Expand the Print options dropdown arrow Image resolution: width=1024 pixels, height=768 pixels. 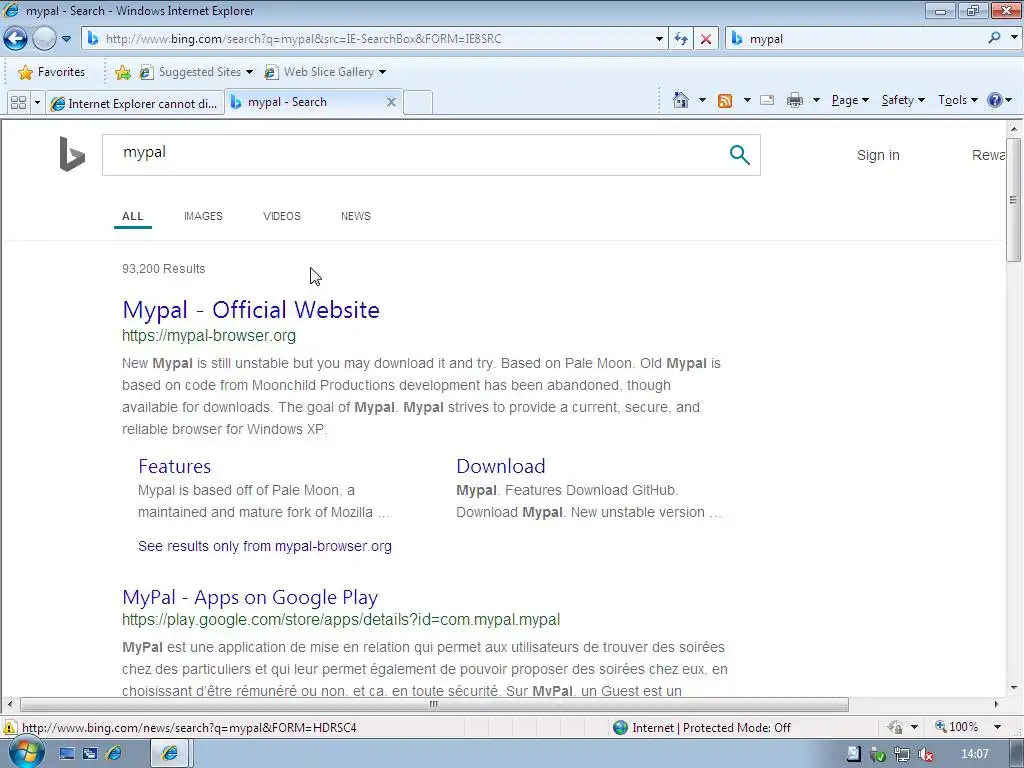click(x=816, y=100)
